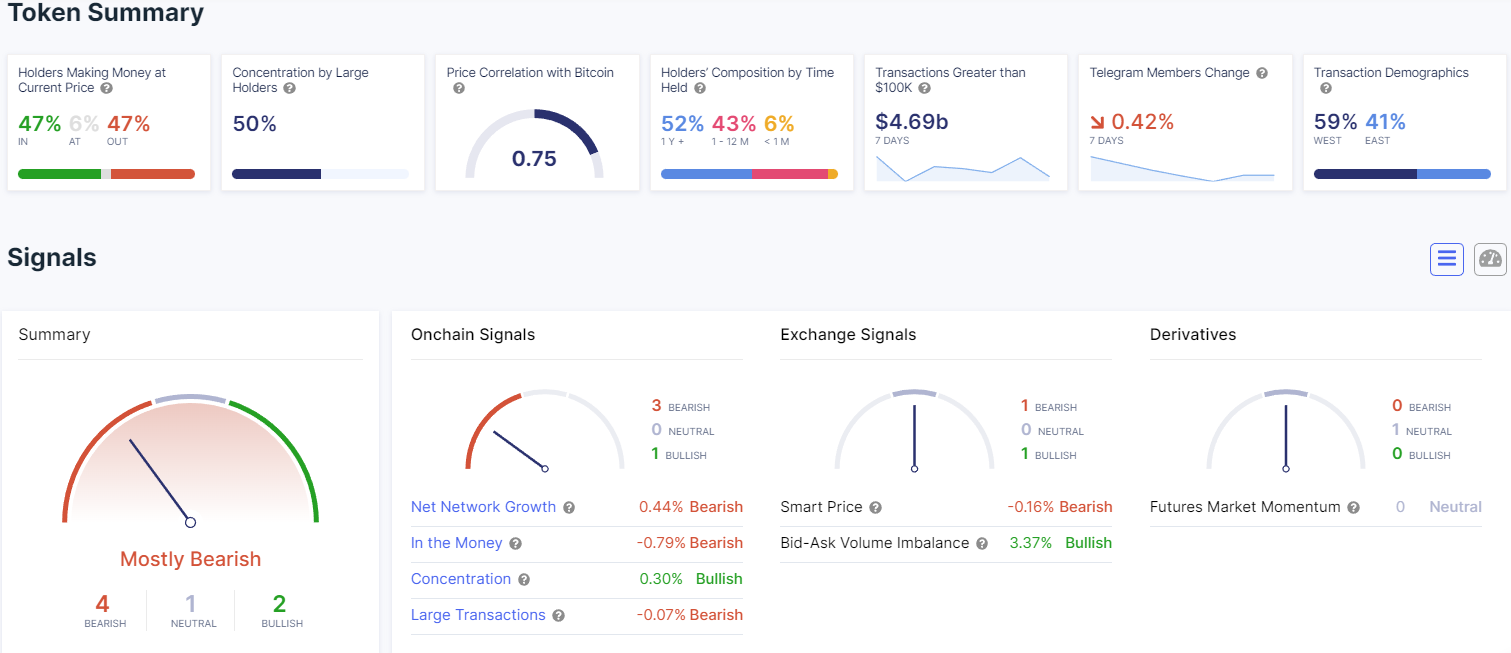The image size is (1511, 653).
Task: Click help icon beside Bid-Ask Volume Imbalance
Action: click(982, 544)
